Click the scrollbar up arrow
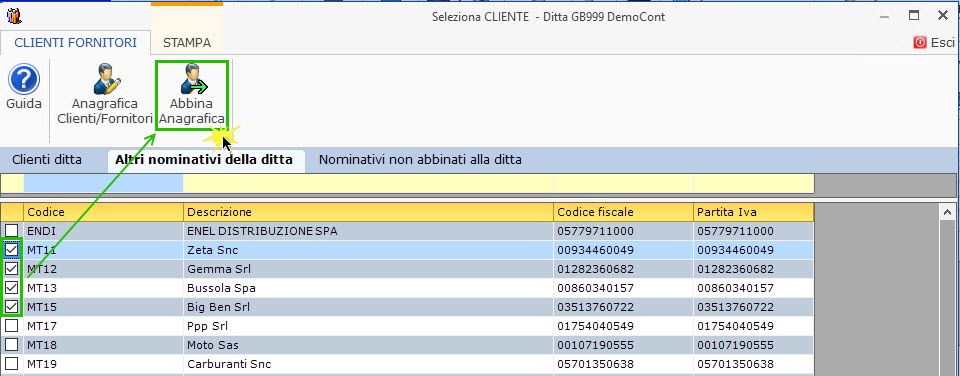This screenshot has height=376, width=960. 947,212
